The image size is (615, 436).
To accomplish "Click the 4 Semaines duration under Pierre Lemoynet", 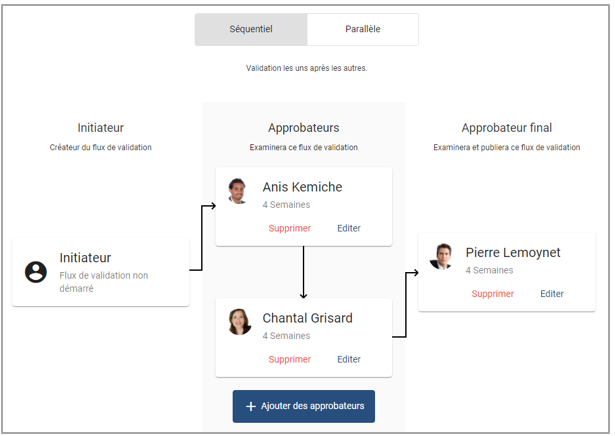I will click(x=489, y=270).
